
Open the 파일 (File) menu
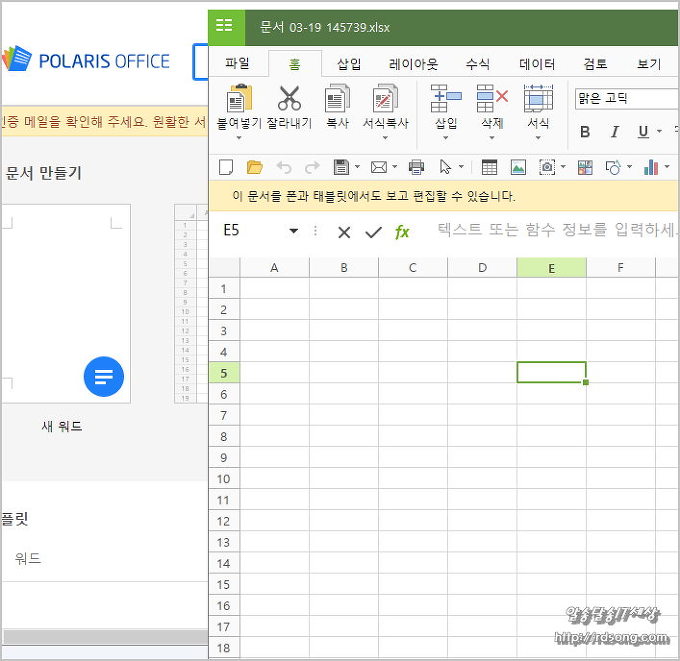click(237, 64)
